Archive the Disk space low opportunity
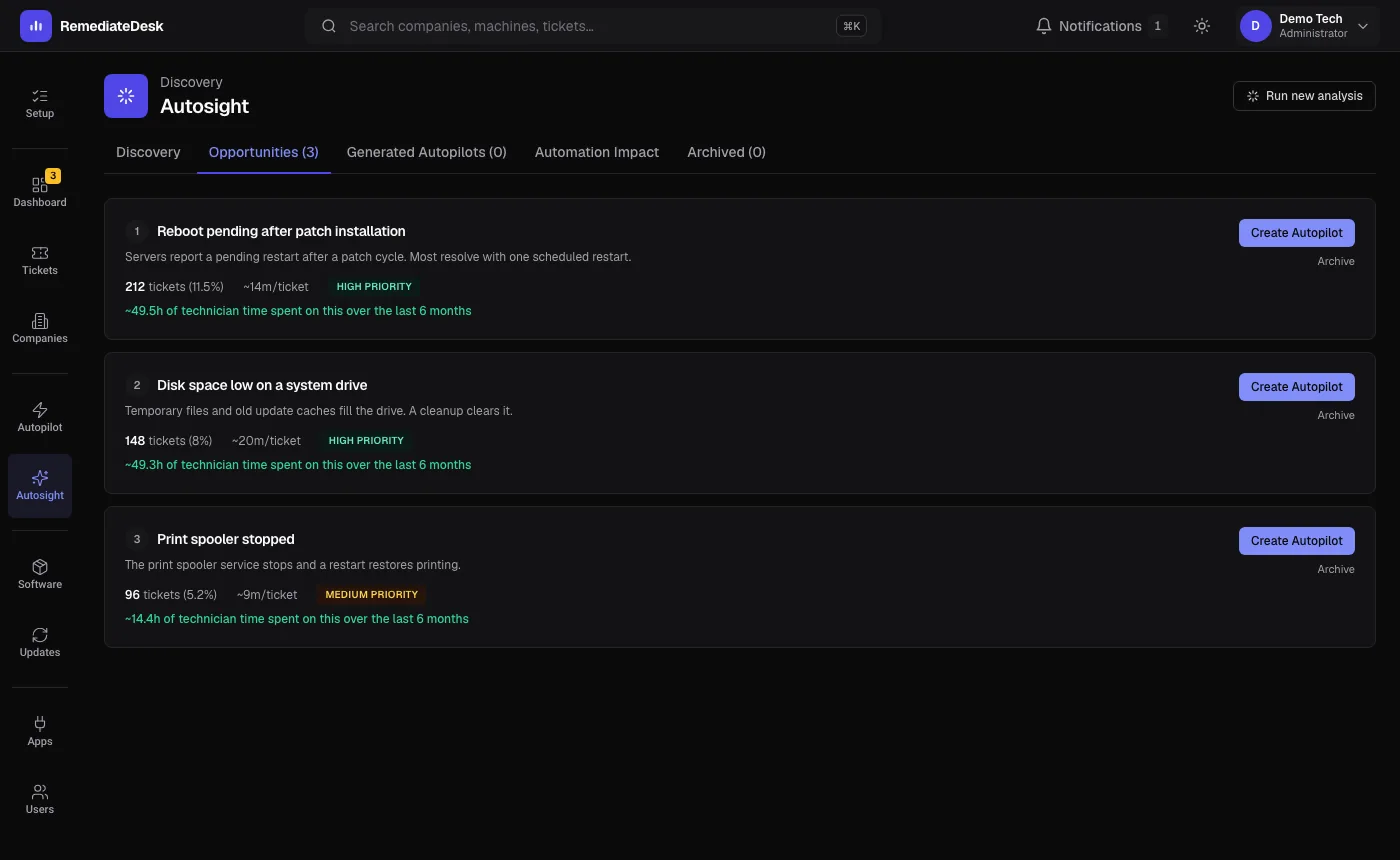 point(1336,416)
